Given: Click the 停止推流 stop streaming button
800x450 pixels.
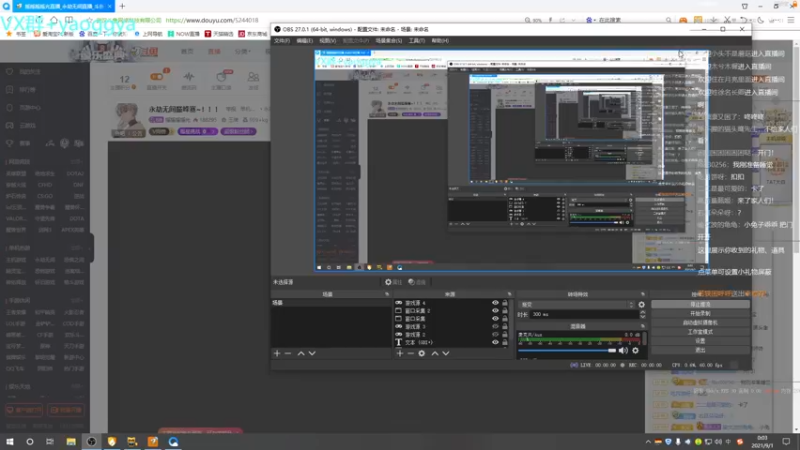Looking at the screenshot, I should pyautogui.click(x=700, y=305).
